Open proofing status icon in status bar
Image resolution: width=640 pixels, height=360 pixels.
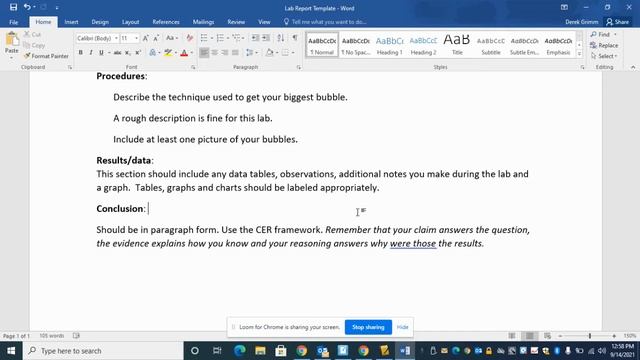point(76,336)
